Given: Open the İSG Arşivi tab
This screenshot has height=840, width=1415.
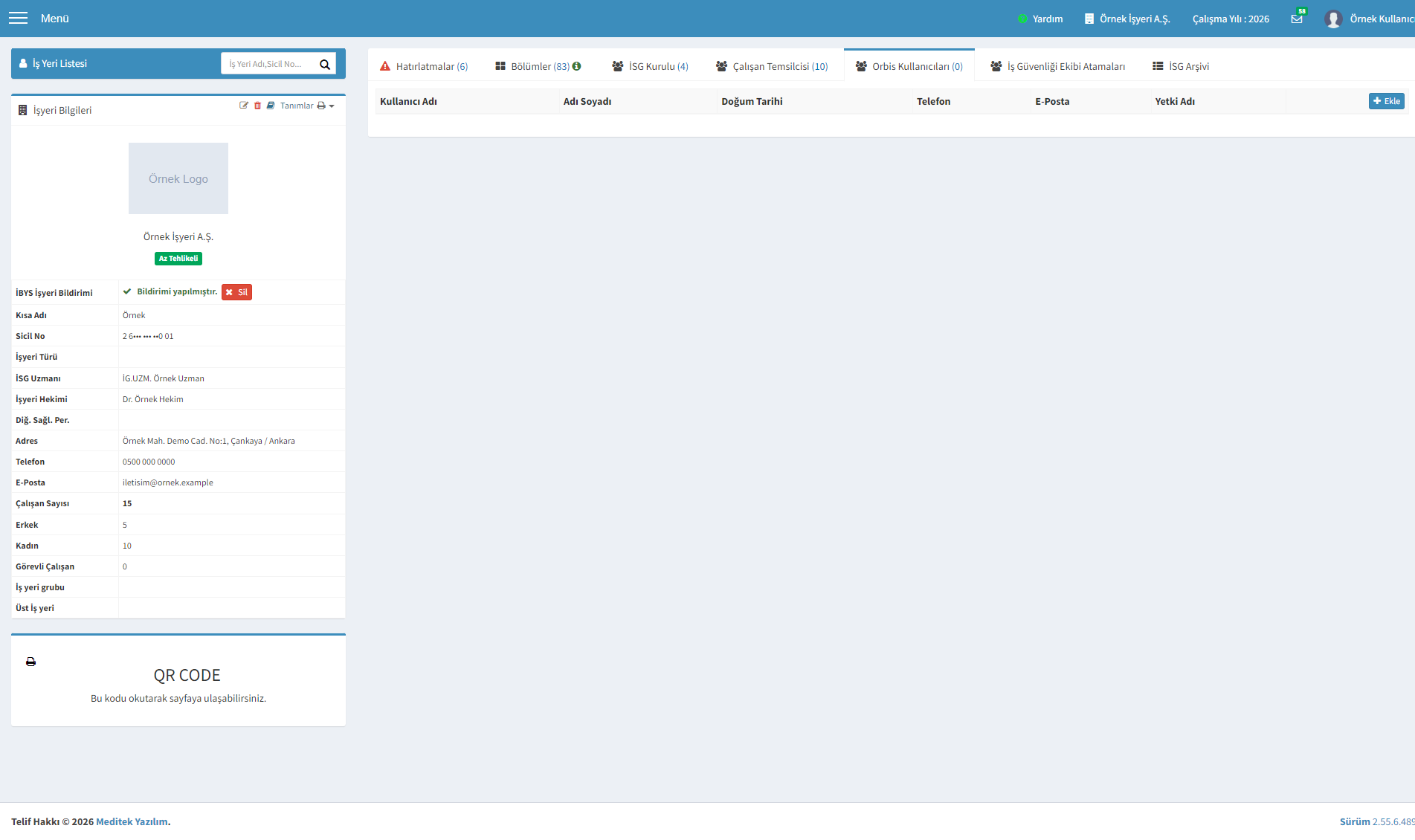Looking at the screenshot, I should pyautogui.click(x=1181, y=66).
